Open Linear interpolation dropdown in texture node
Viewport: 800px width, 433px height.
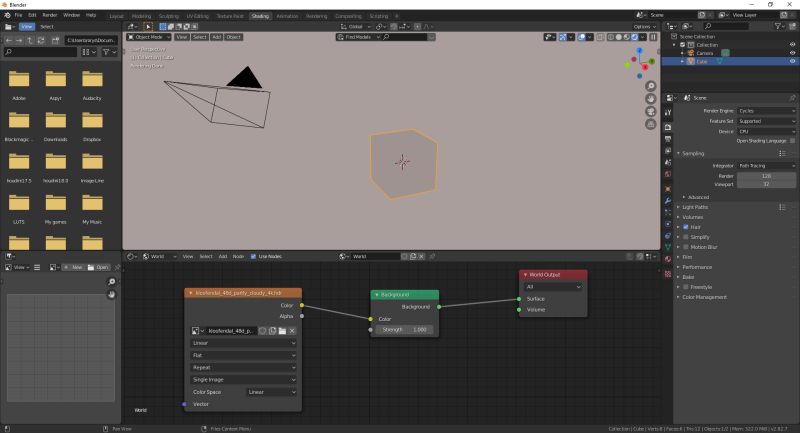[x=243, y=343]
